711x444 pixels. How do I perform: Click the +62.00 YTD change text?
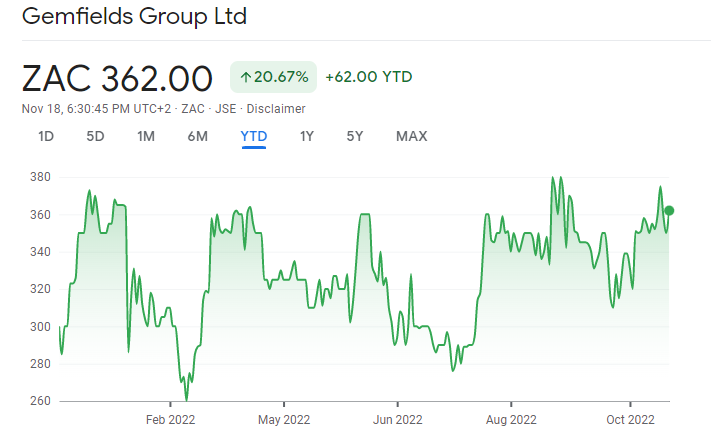click(369, 77)
